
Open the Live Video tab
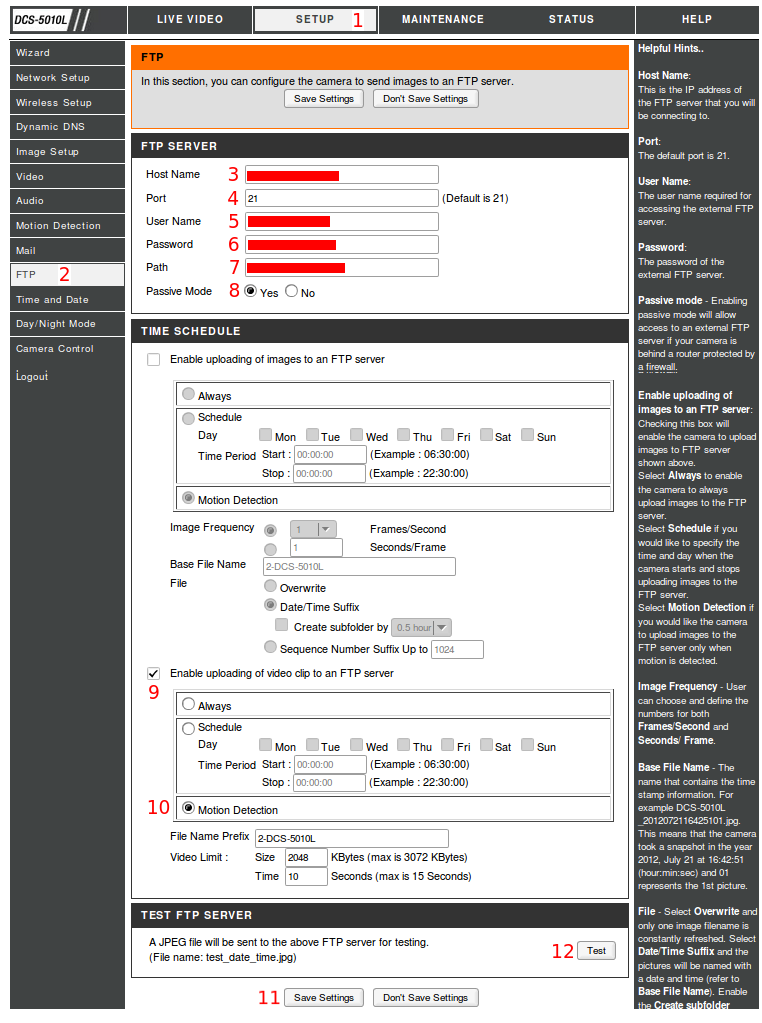(190, 20)
